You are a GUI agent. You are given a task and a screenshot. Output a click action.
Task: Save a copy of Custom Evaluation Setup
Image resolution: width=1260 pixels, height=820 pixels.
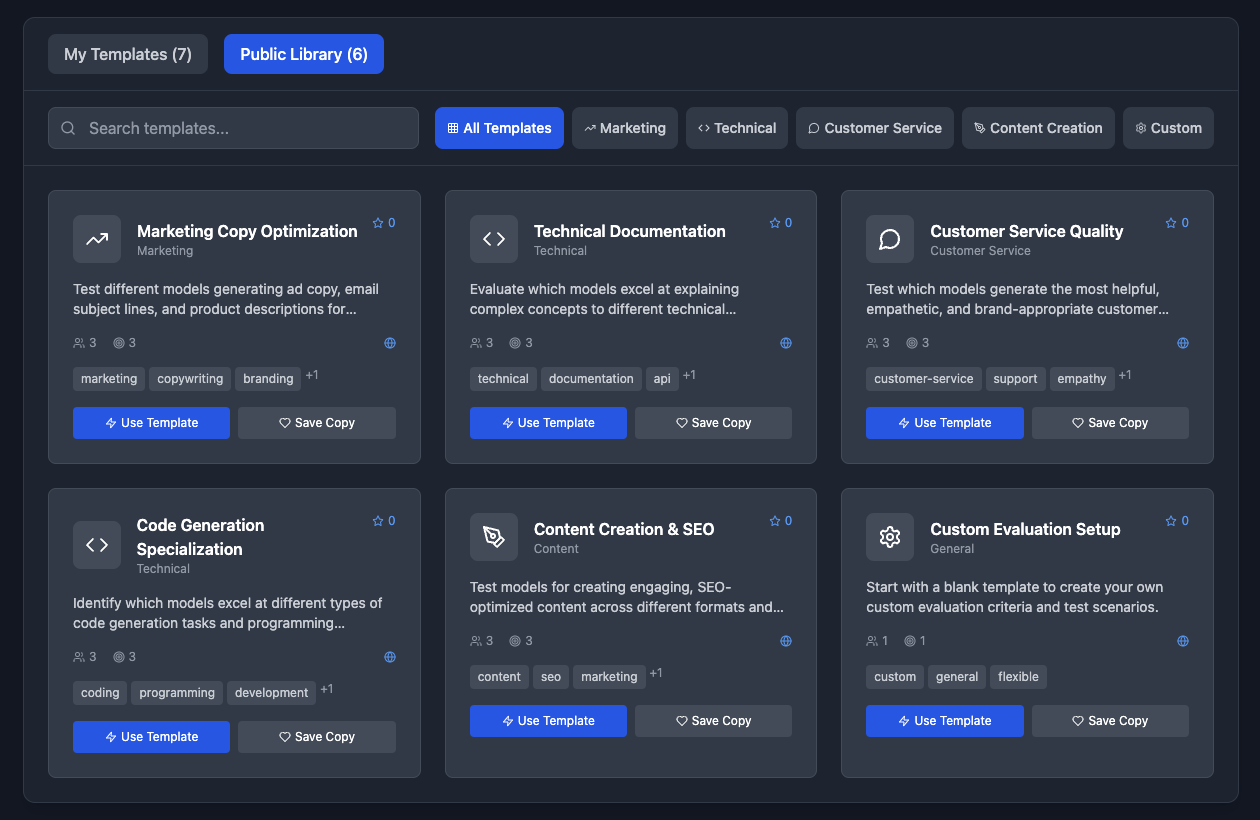tap(1110, 721)
